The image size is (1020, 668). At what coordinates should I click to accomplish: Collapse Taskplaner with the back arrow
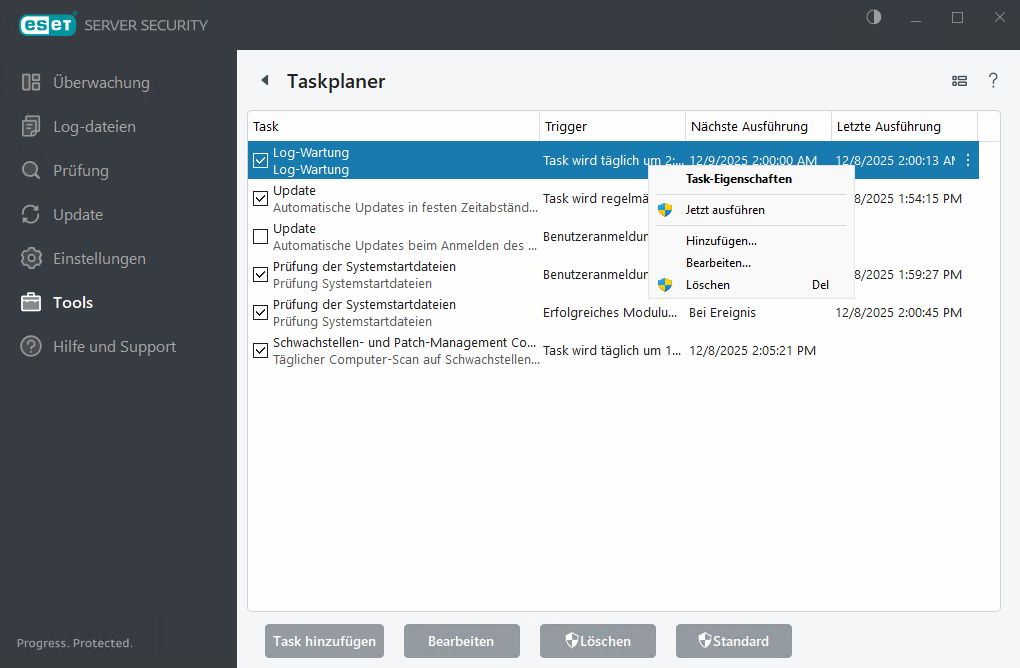click(264, 80)
